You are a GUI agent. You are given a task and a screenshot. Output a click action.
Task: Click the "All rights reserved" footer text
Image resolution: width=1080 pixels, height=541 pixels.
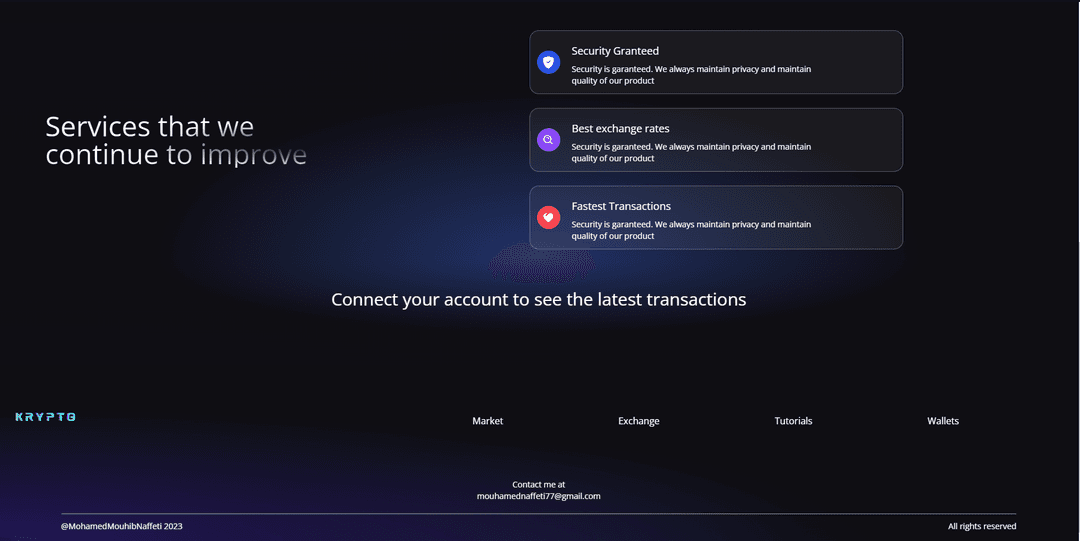(x=981, y=526)
